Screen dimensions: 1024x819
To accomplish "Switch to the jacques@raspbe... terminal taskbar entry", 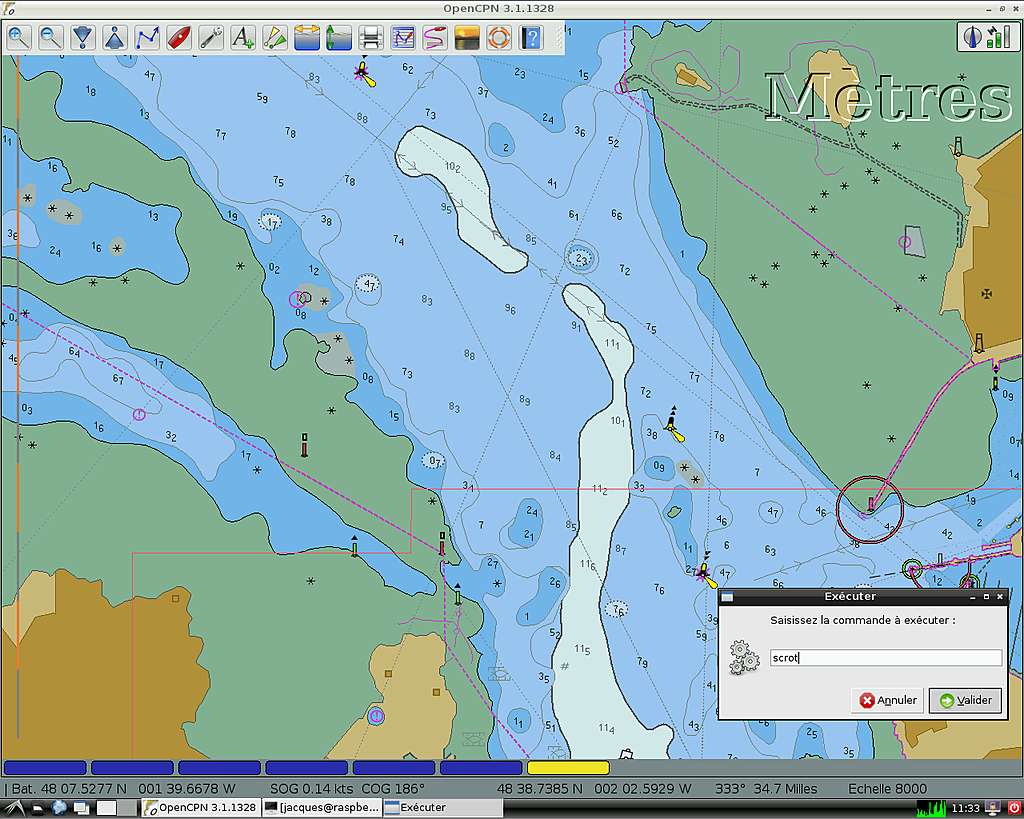I will (323, 808).
